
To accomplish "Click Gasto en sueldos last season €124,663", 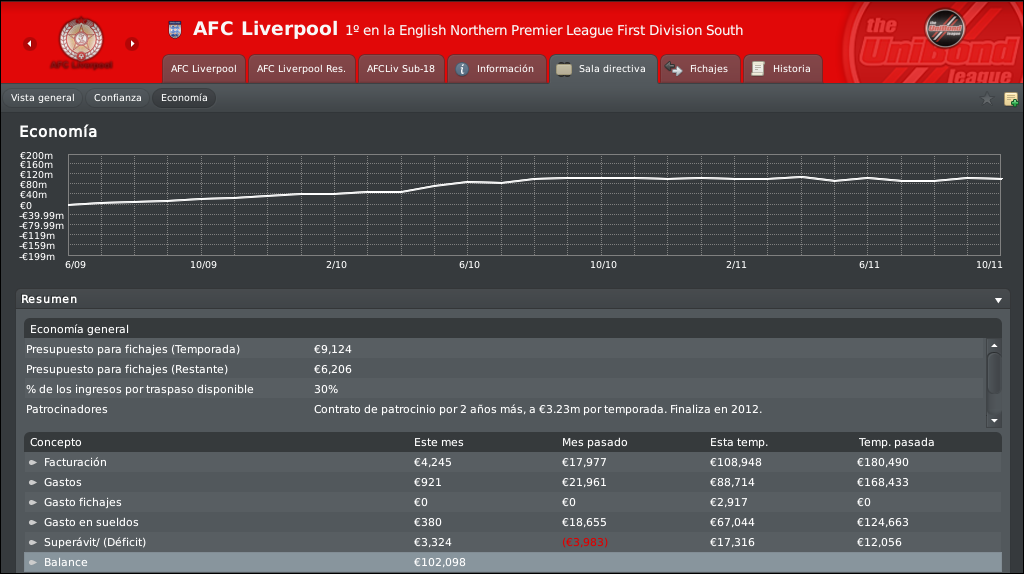I will [x=883, y=522].
